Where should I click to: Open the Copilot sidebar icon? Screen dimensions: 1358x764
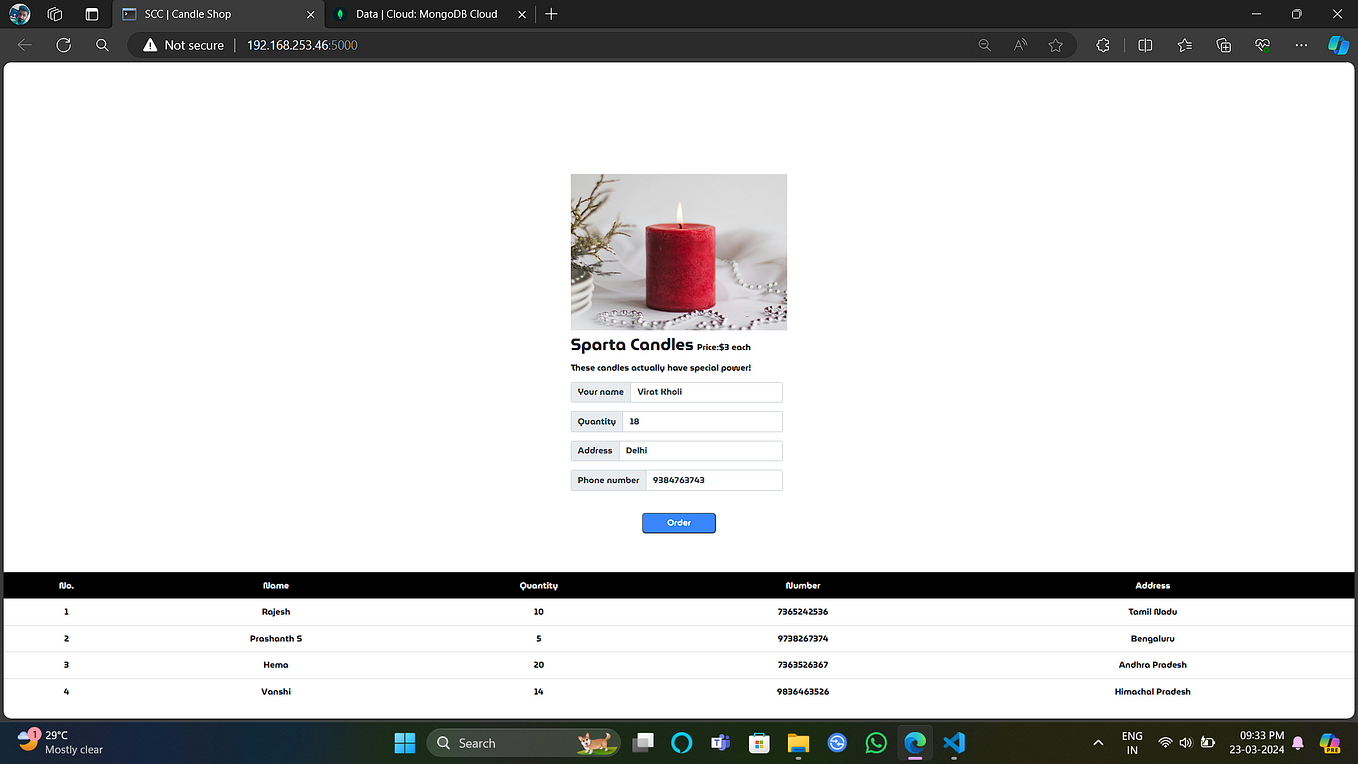click(1338, 45)
